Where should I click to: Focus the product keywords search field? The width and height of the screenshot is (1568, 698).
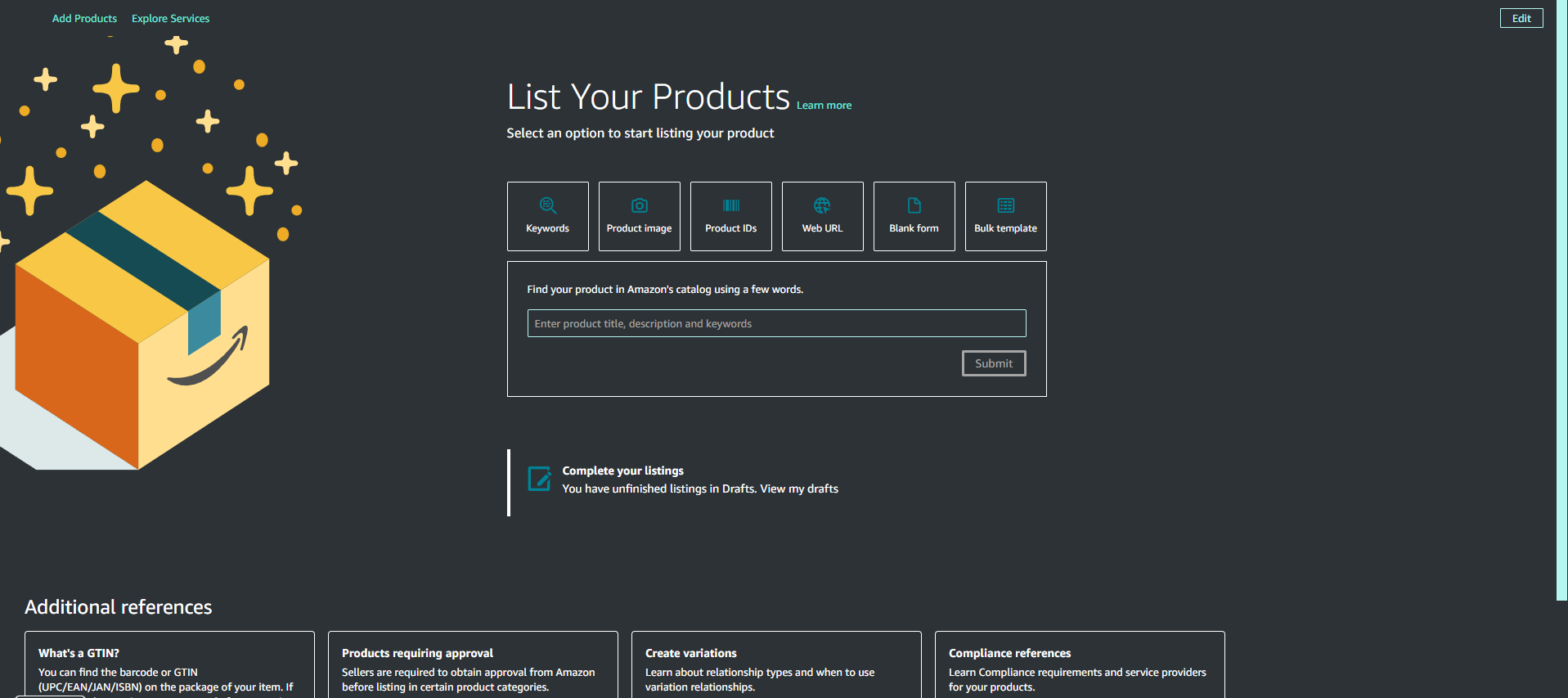[x=776, y=323]
